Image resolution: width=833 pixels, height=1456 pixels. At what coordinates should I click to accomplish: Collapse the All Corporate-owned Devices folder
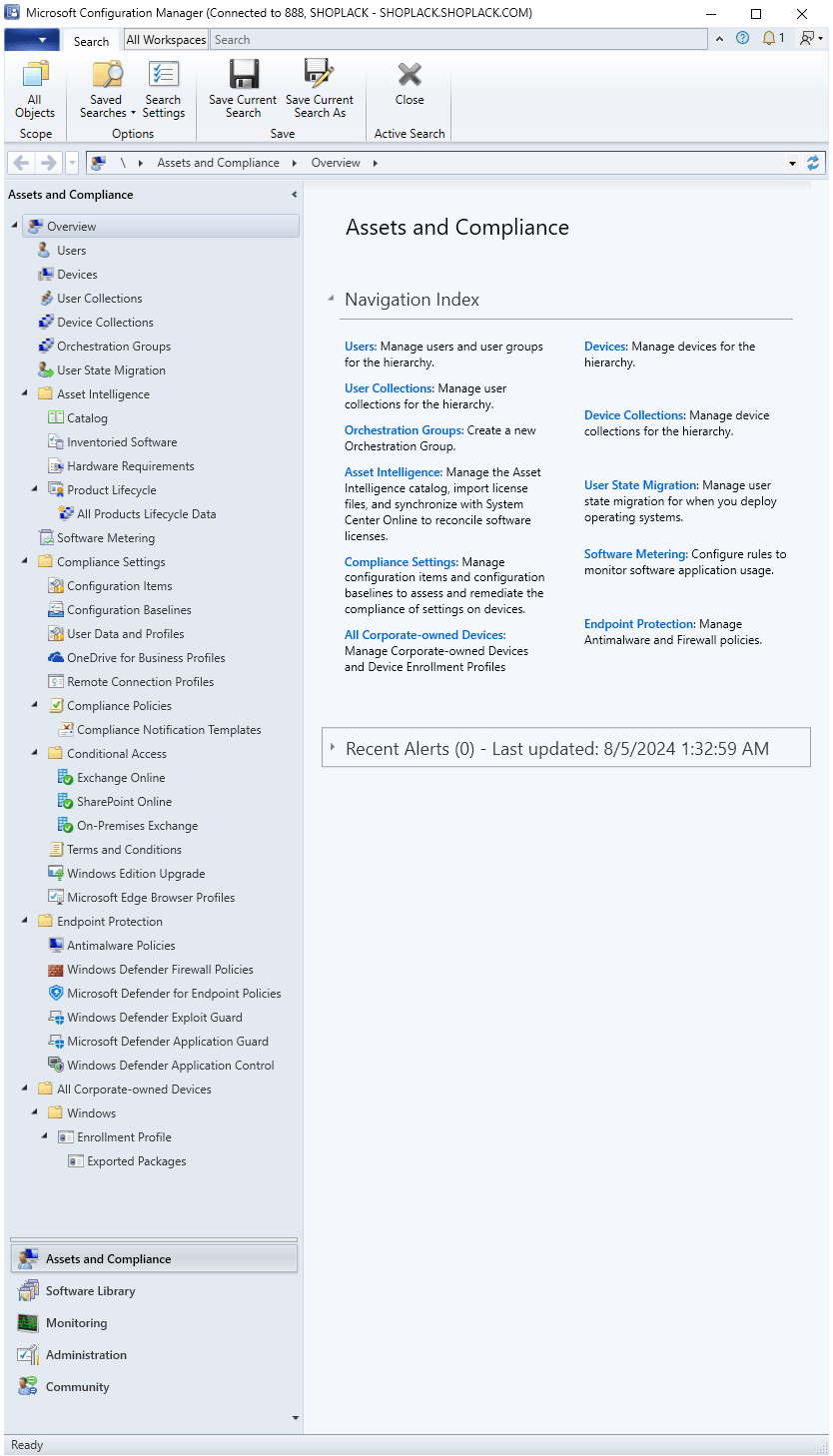[x=25, y=1089]
